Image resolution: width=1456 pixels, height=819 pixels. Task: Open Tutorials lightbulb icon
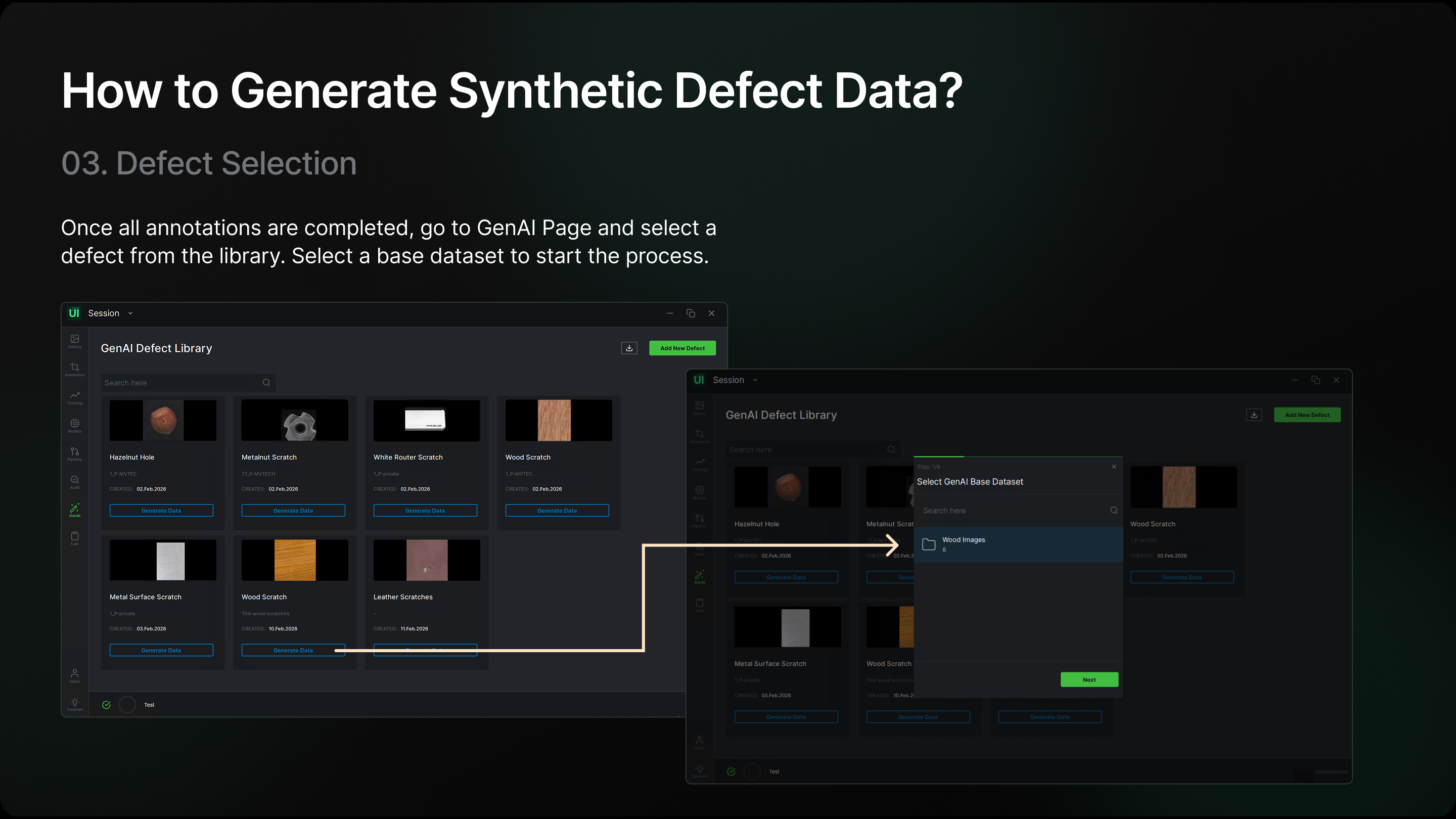(75, 704)
